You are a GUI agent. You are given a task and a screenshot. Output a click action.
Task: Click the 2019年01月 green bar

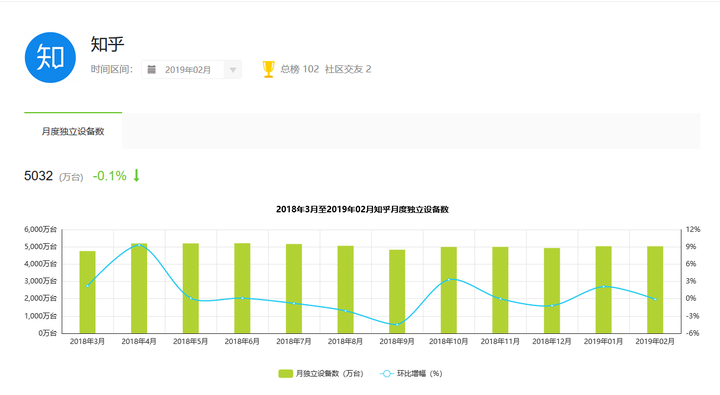[x=603, y=290]
